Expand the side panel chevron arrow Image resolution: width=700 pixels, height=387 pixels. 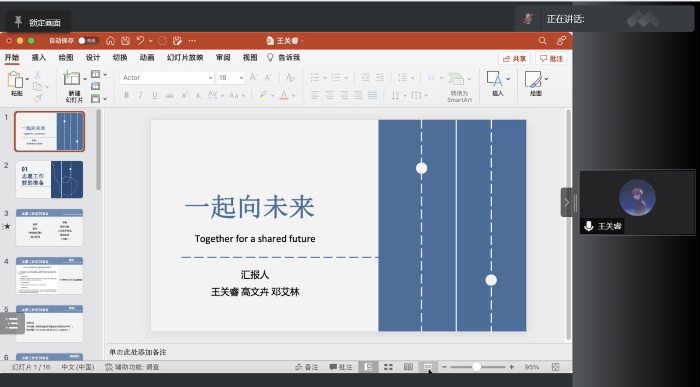click(567, 202)
